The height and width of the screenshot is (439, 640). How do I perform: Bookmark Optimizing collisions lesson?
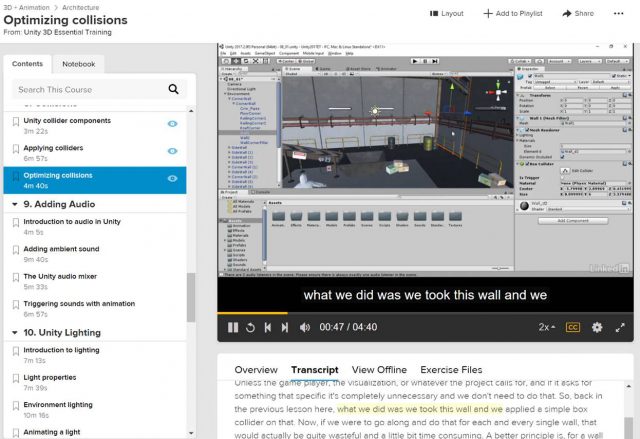point(16,176)
